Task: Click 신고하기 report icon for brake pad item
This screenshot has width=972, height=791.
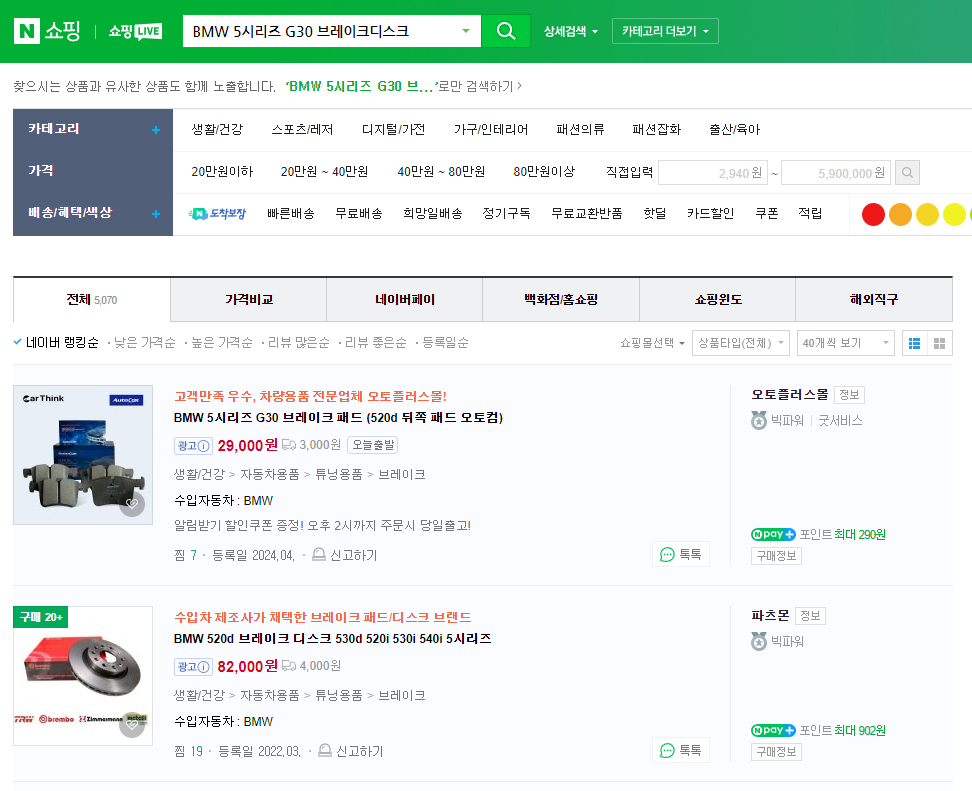Action: (319, 554)
